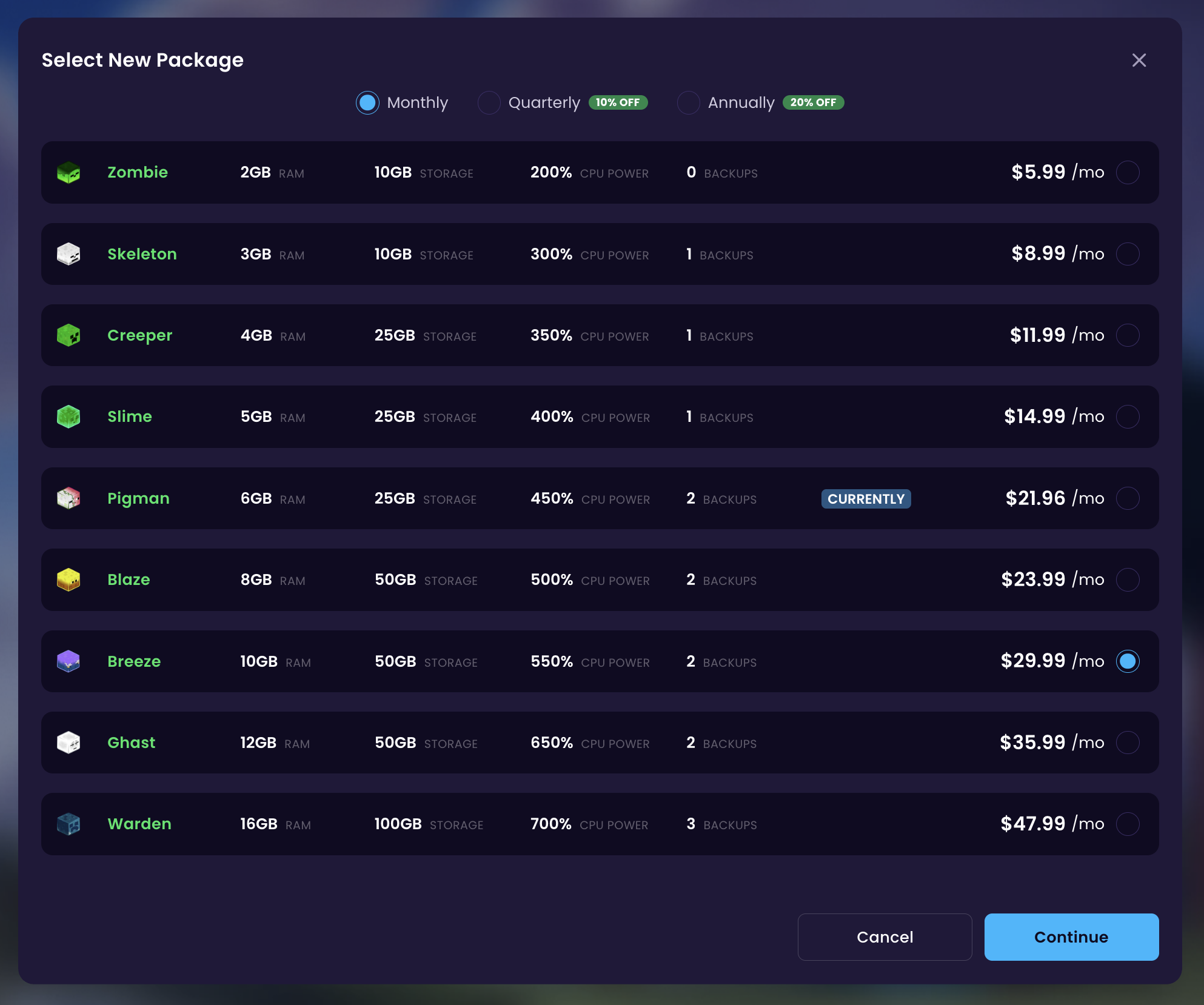1204x1005 pixels.
Task: Click the Cancel button
Action: [885, 937]
